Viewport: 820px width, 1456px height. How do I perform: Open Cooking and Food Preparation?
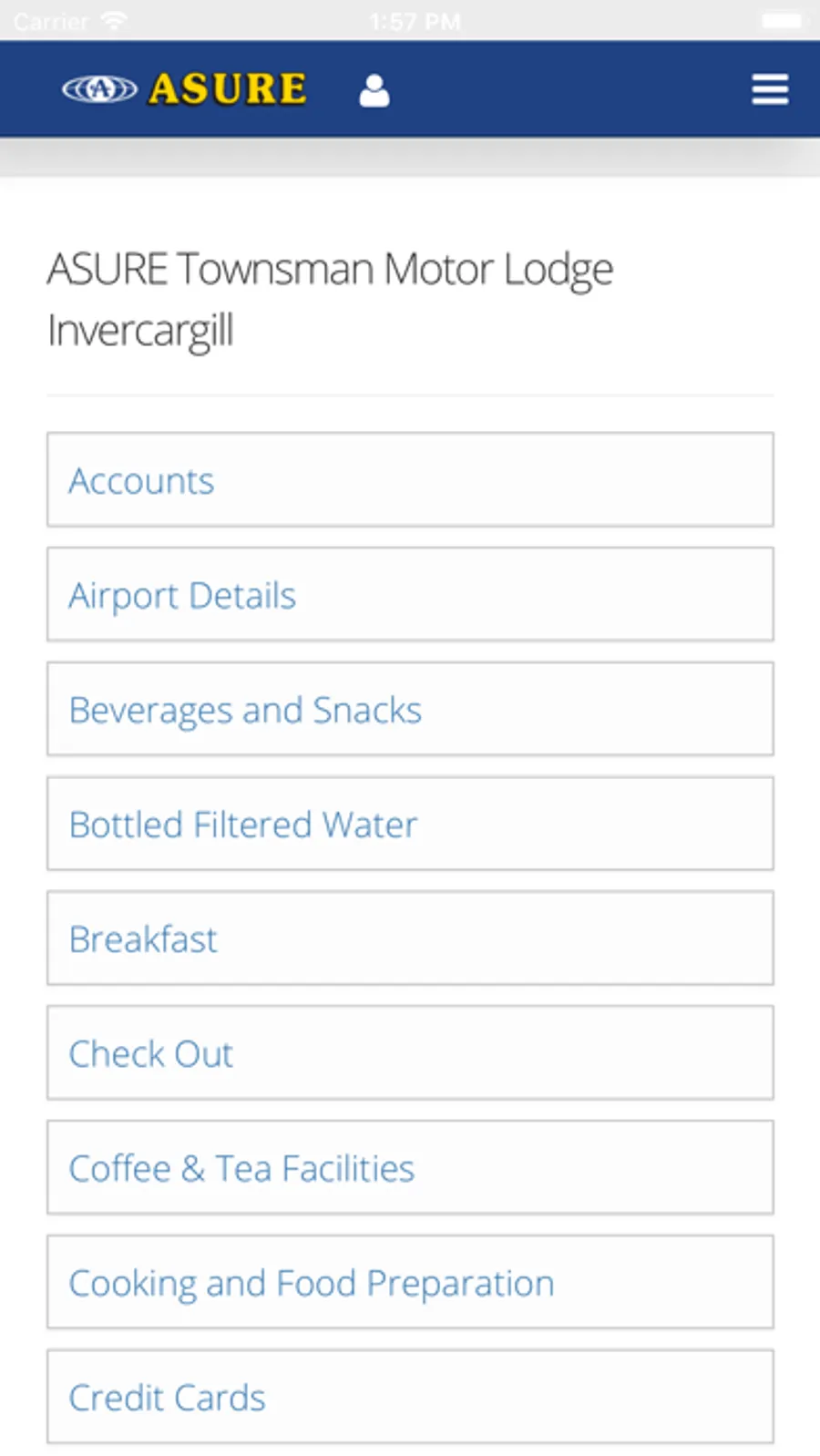(410, 1283)
